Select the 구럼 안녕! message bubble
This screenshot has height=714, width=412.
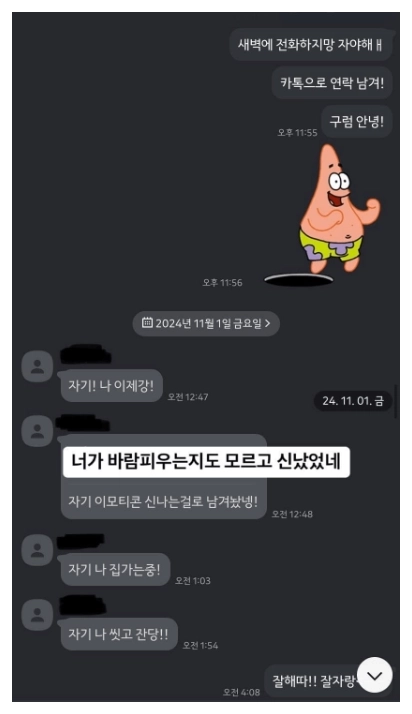[357, 122]
